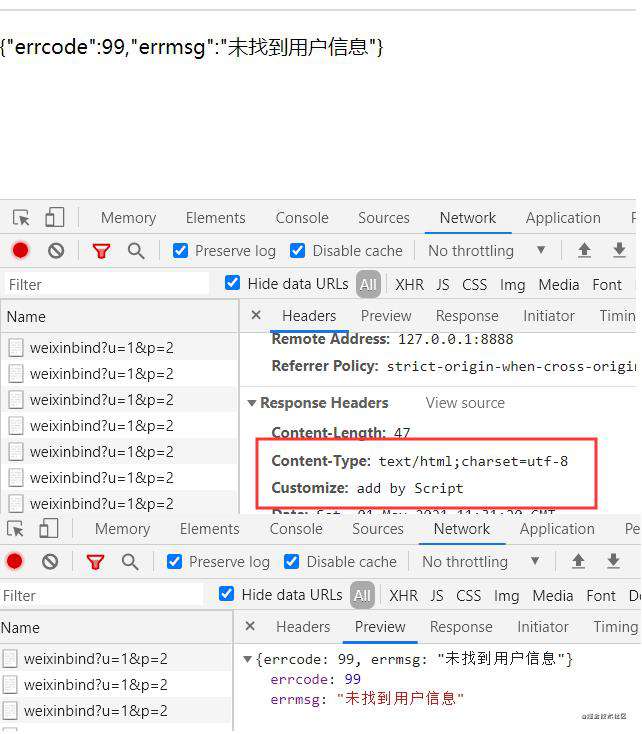Open Sources tab in lower DevTools

click(377, 529)
